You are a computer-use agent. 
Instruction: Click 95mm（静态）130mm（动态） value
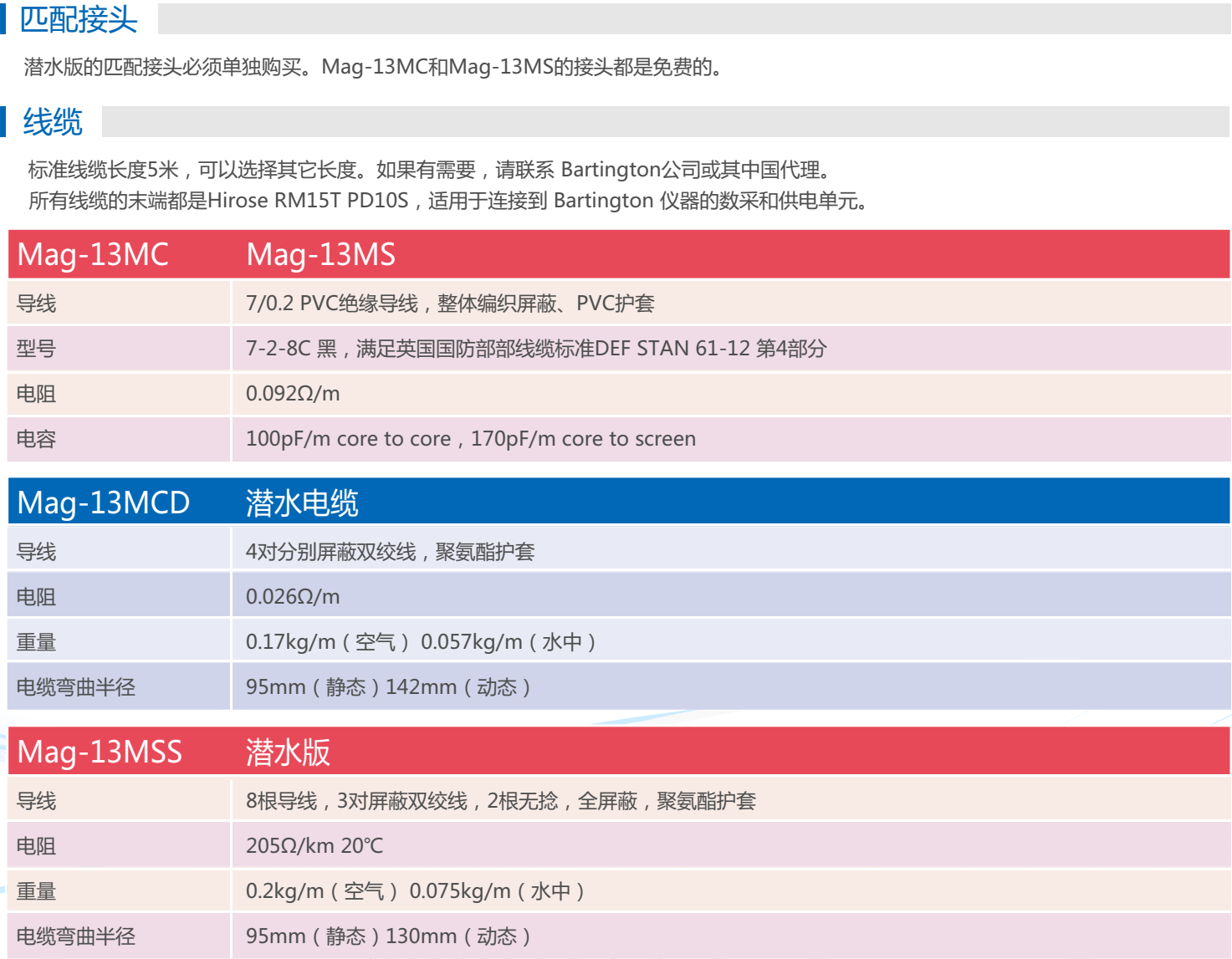(390, 936)
